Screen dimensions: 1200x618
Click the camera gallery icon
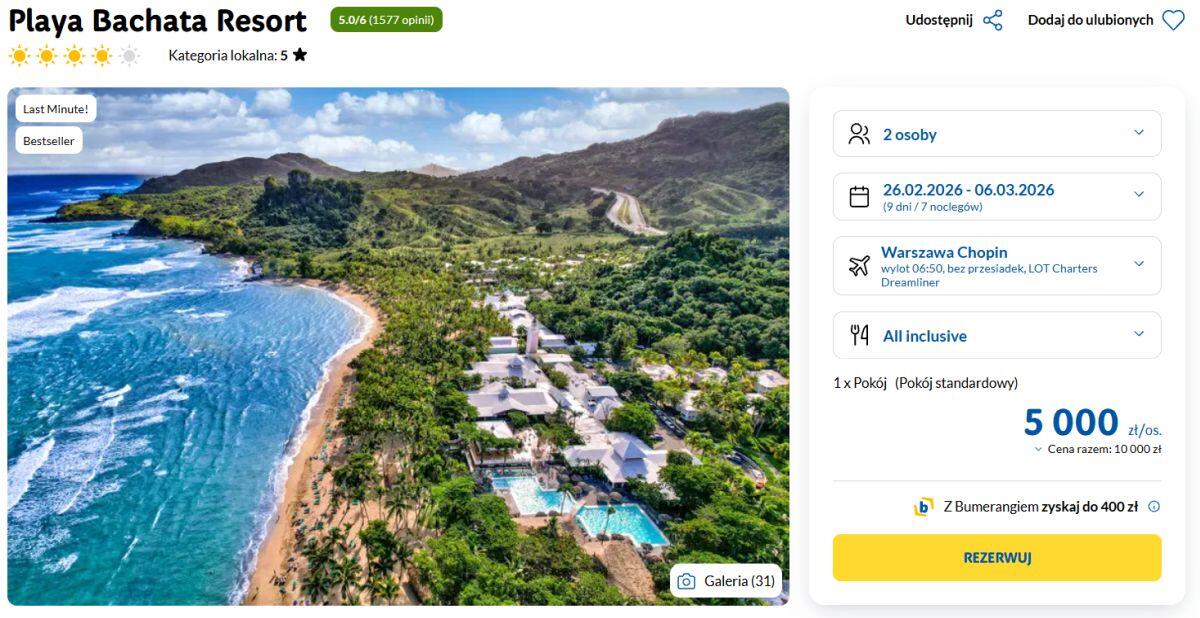click(x=686, y=581)
